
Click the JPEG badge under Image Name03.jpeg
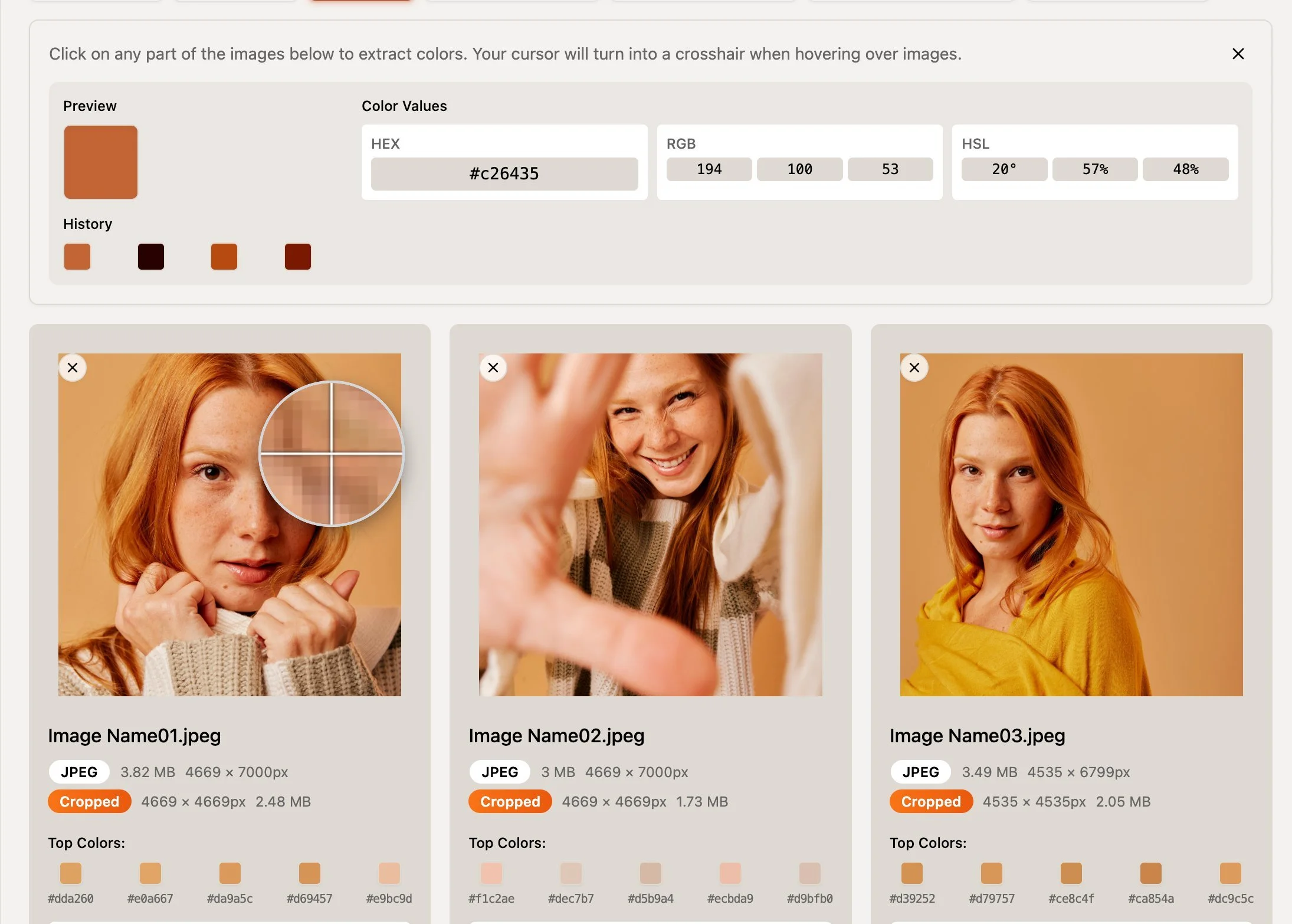tap(920, 772)
